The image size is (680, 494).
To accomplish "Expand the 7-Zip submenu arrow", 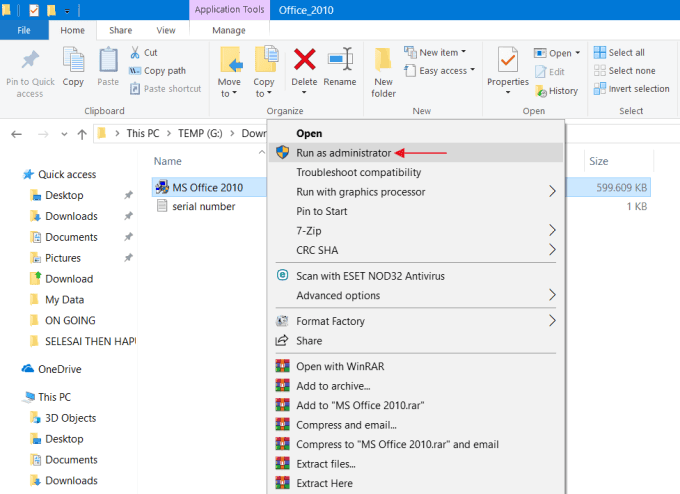I will point(552,230).
